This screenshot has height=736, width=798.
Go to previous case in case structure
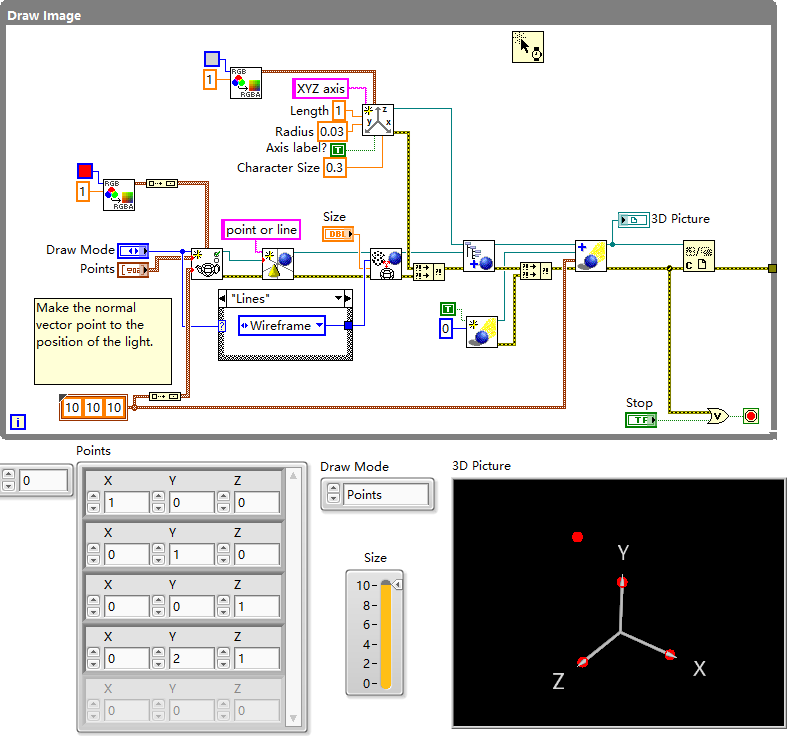click(222, 298)
